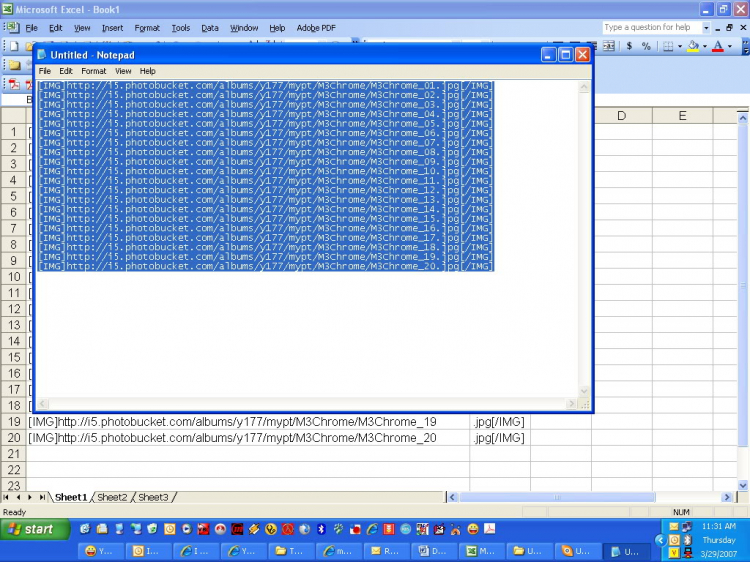Switch to the Excel taskbar button

[481, 551]
